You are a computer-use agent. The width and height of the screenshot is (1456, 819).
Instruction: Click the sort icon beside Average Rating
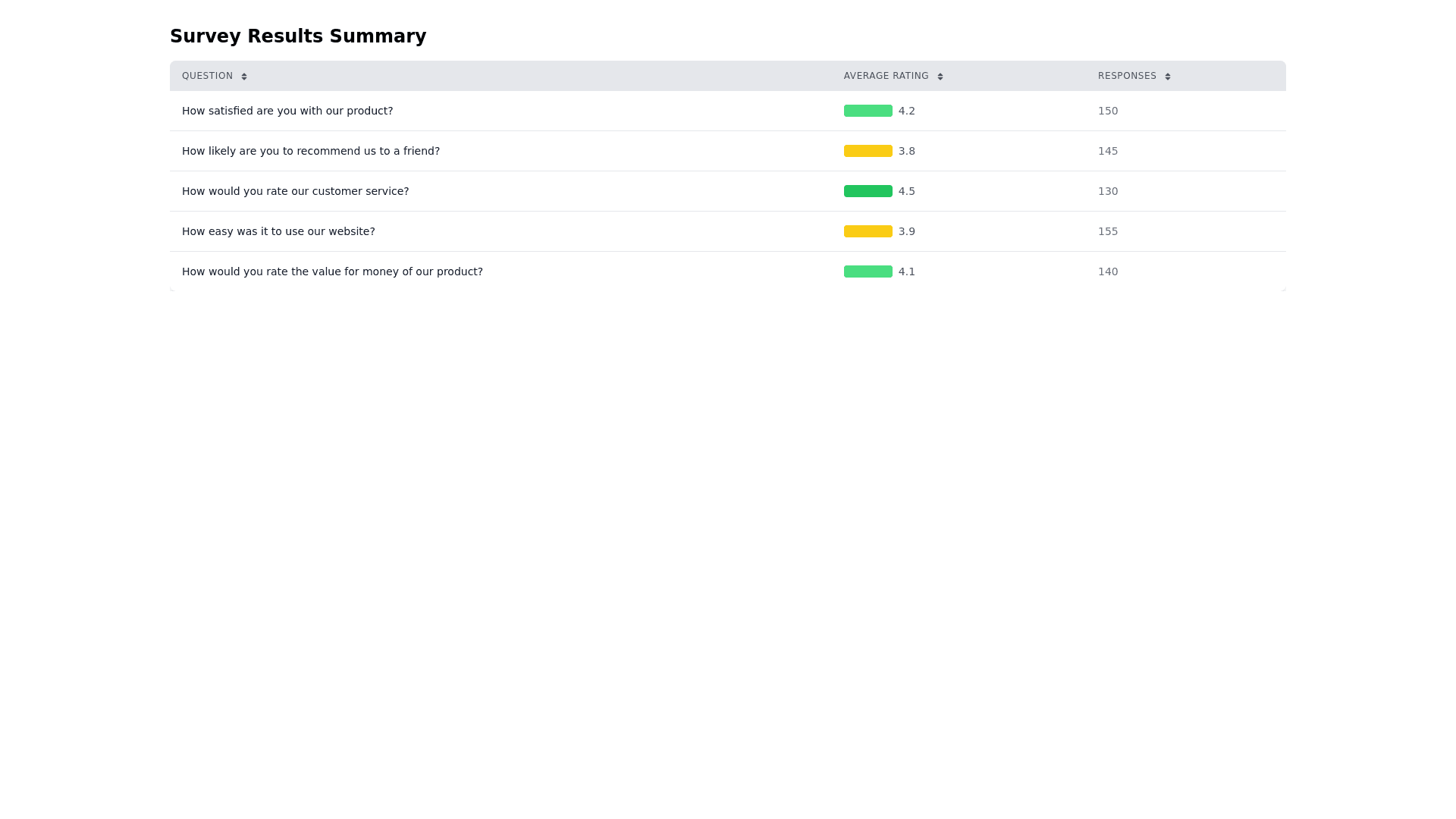point(940,77)
